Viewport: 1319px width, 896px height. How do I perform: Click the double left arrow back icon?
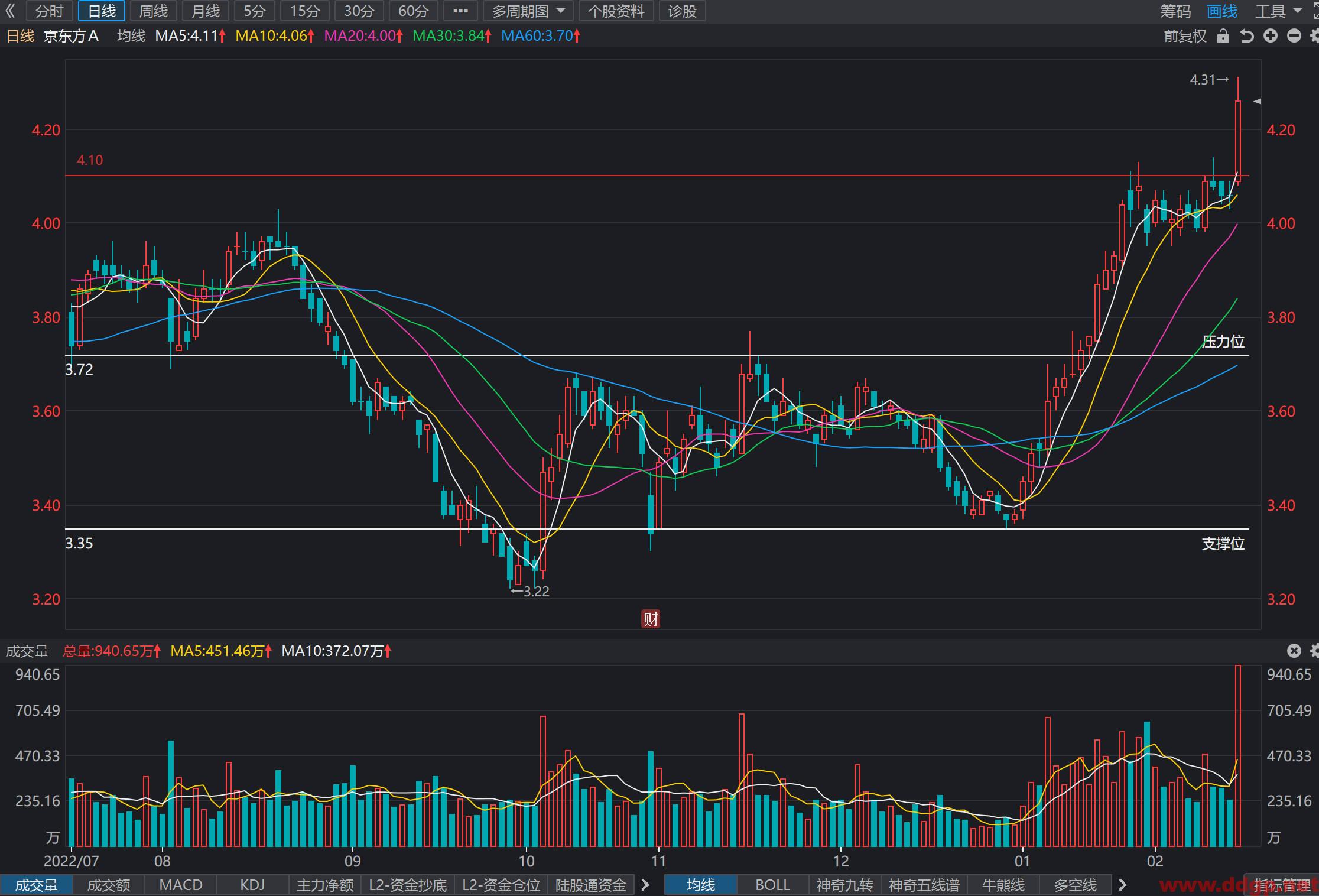(10, 11)
